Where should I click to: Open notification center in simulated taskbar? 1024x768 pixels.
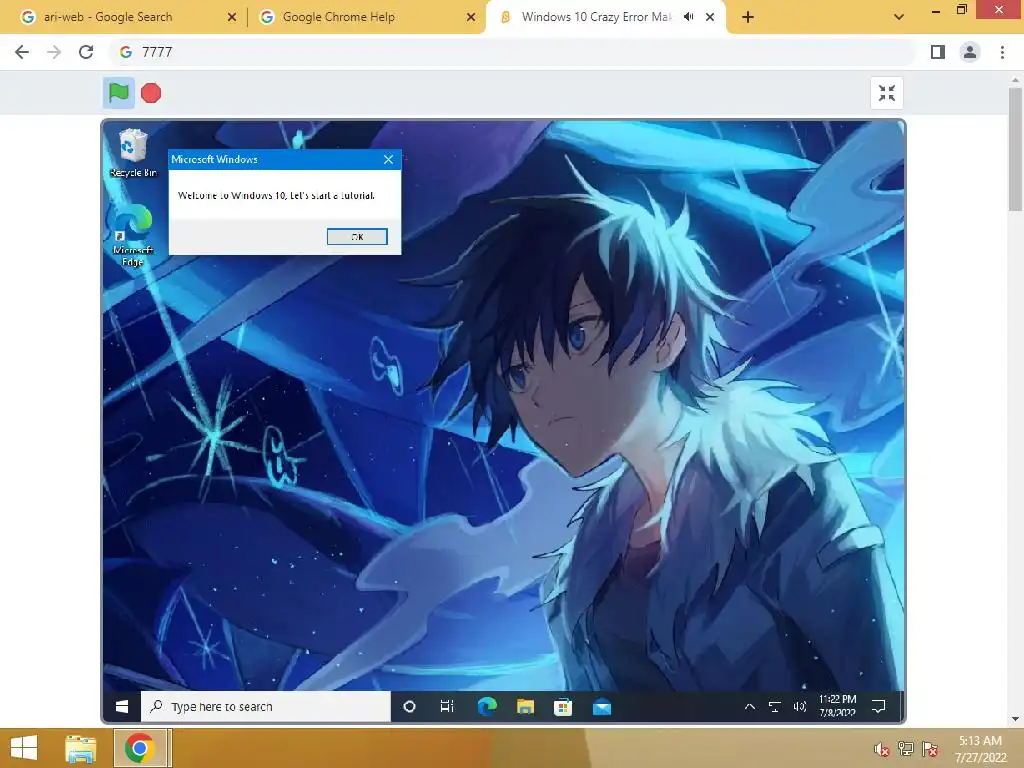point(879,707)
